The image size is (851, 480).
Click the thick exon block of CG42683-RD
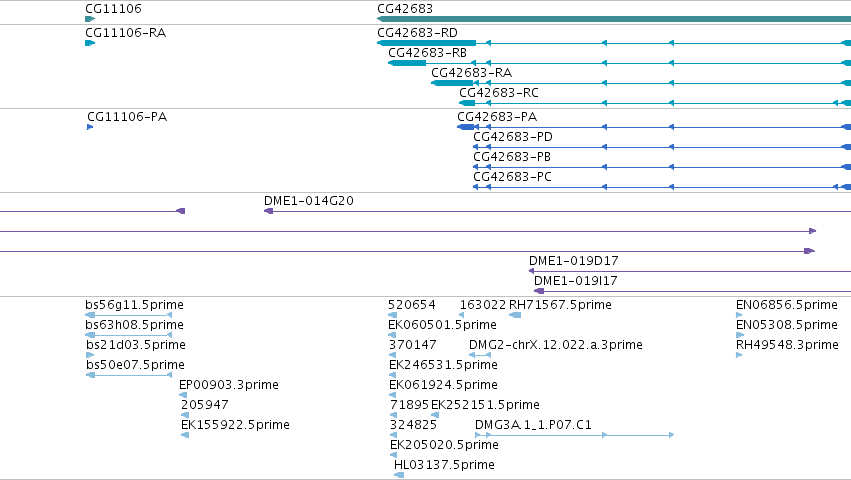[427, 43]
